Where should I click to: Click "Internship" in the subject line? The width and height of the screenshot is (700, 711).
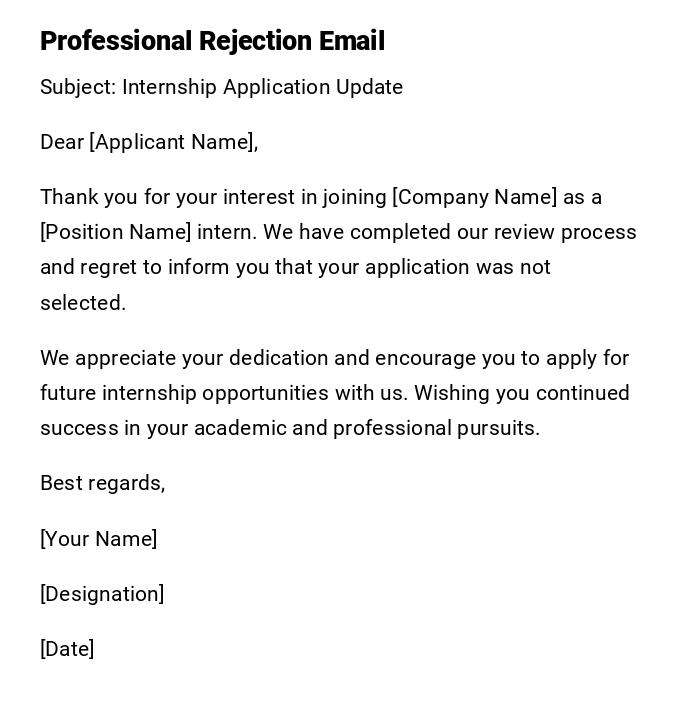(x=169, y=87)
